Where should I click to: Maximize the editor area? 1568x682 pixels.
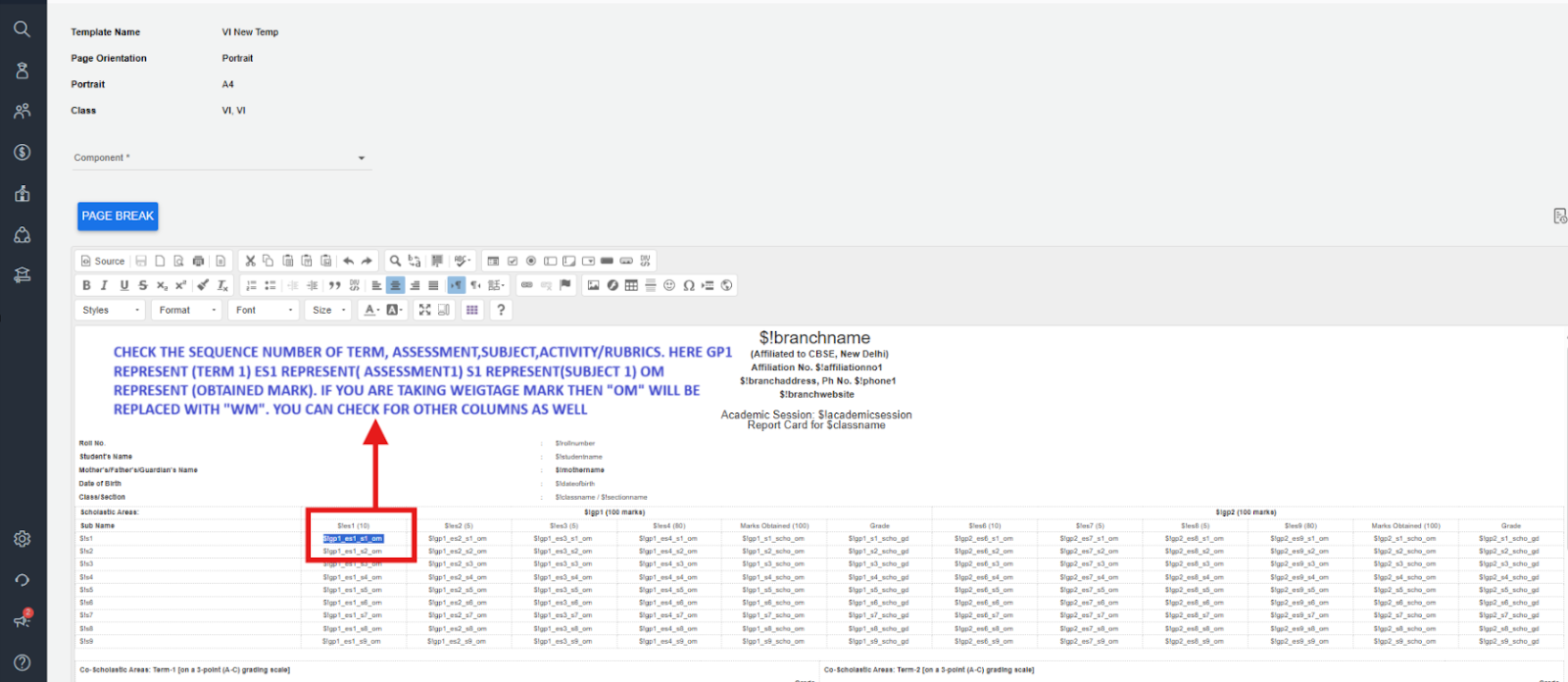[x=424, y=310]
